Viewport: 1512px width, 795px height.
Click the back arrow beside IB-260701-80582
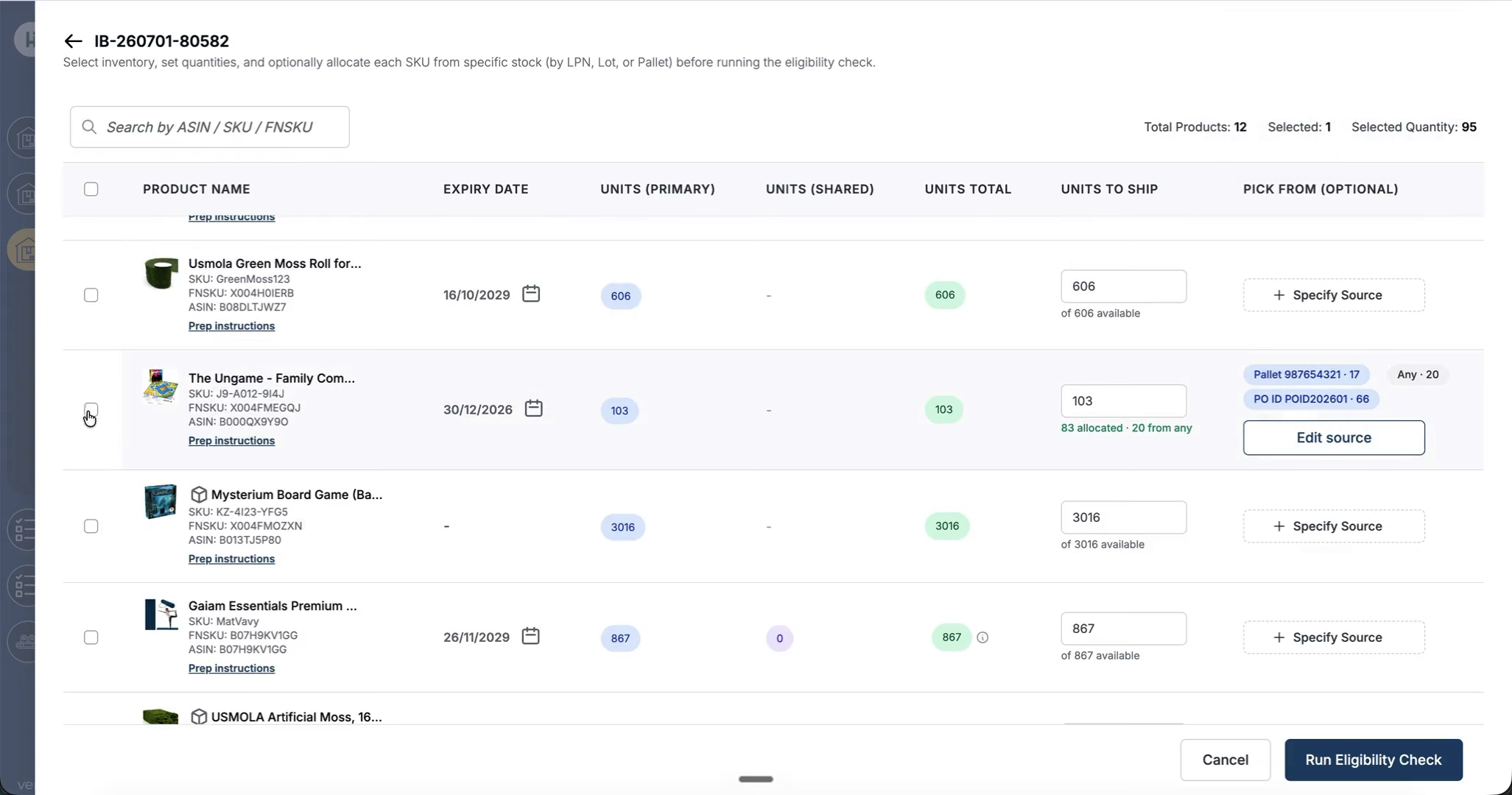[x=73, y=41]
